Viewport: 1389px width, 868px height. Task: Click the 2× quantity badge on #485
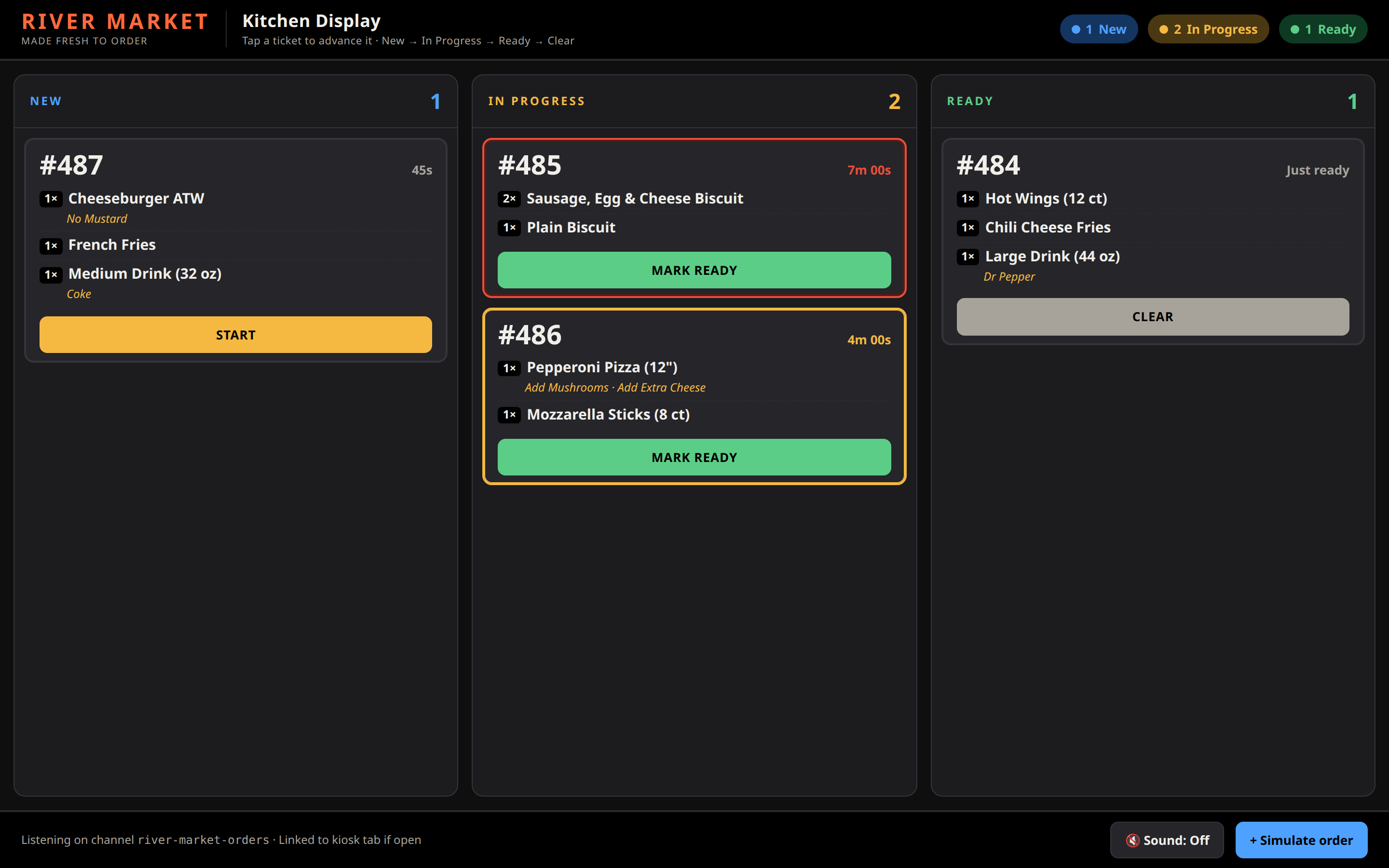tap(509, 199)
